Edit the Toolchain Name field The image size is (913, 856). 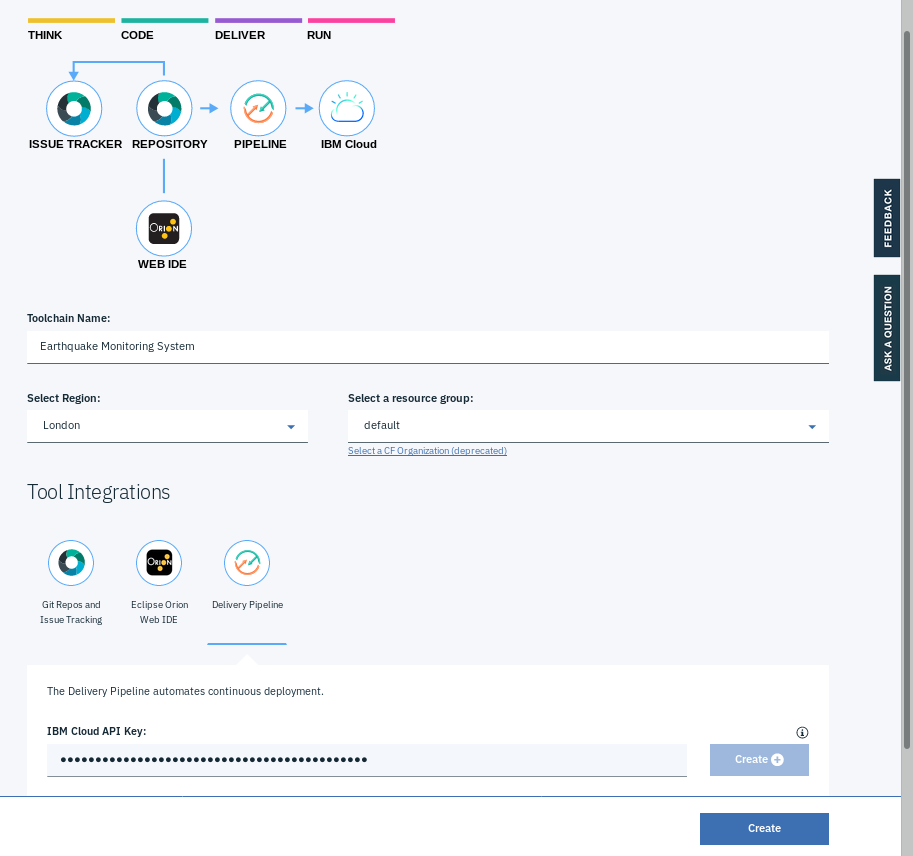[427, 347]
